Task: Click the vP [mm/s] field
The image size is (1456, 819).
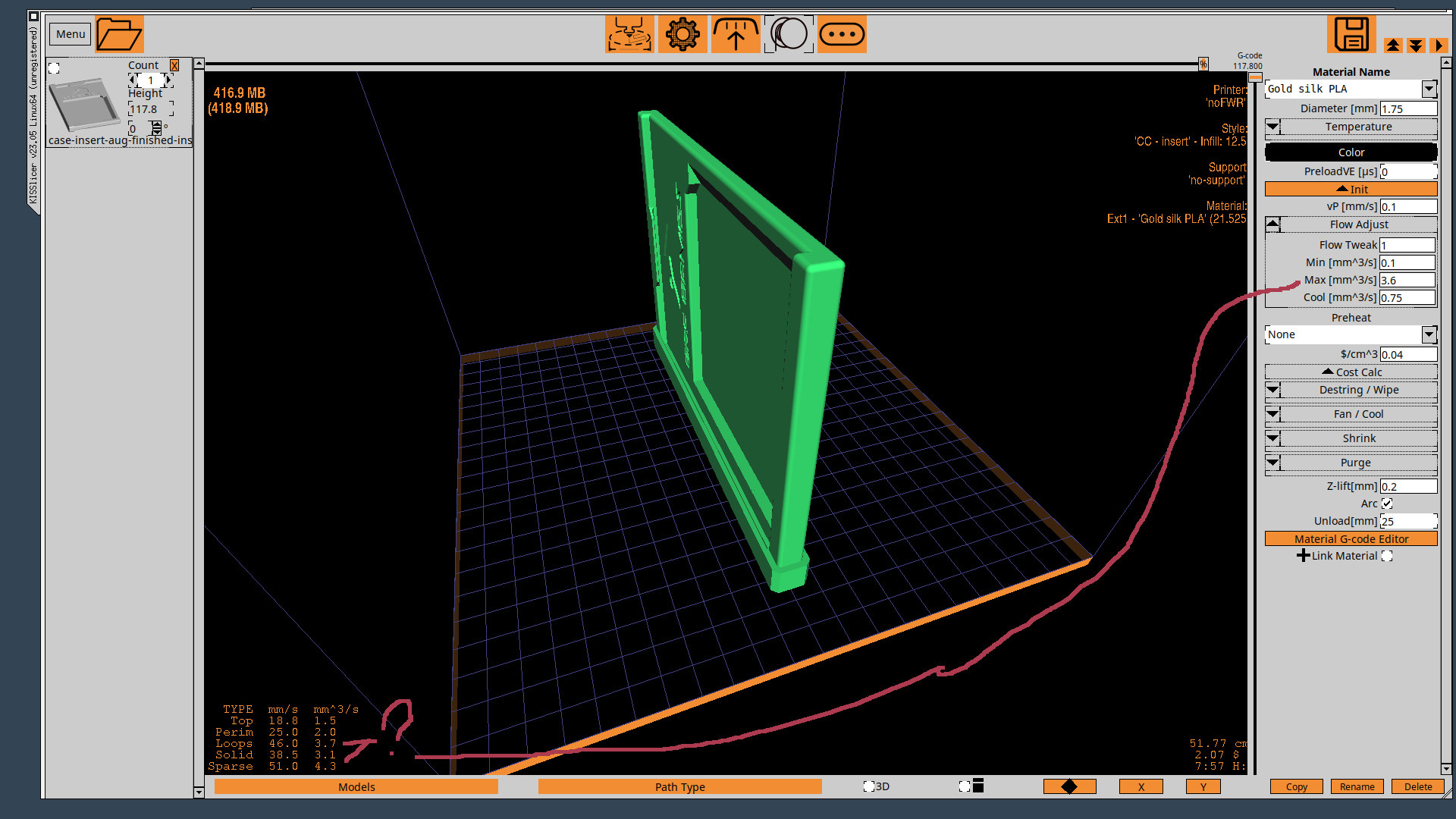Action: tap(1408, 206)
